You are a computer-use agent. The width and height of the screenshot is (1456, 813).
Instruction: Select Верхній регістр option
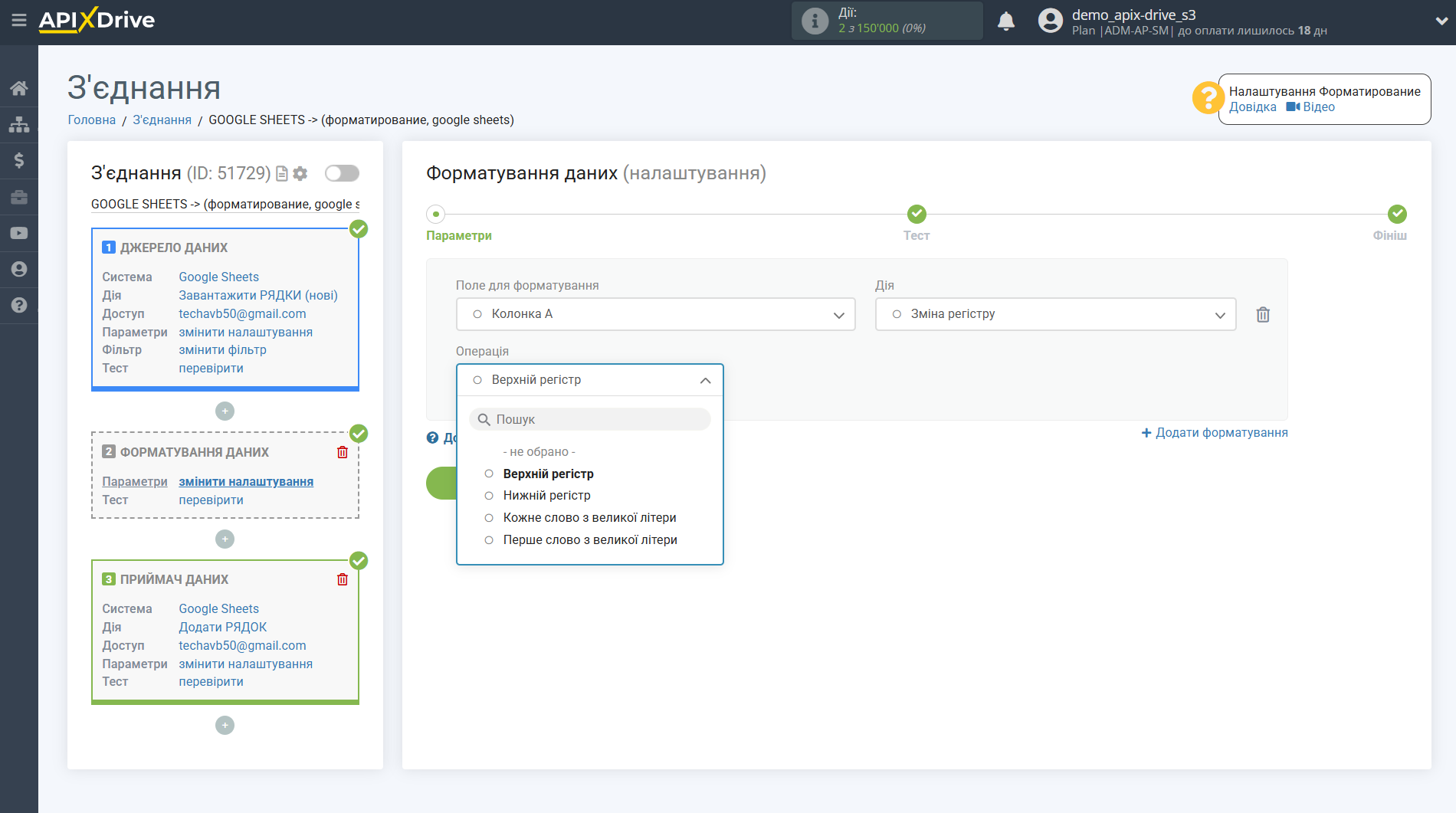(549, 474)
